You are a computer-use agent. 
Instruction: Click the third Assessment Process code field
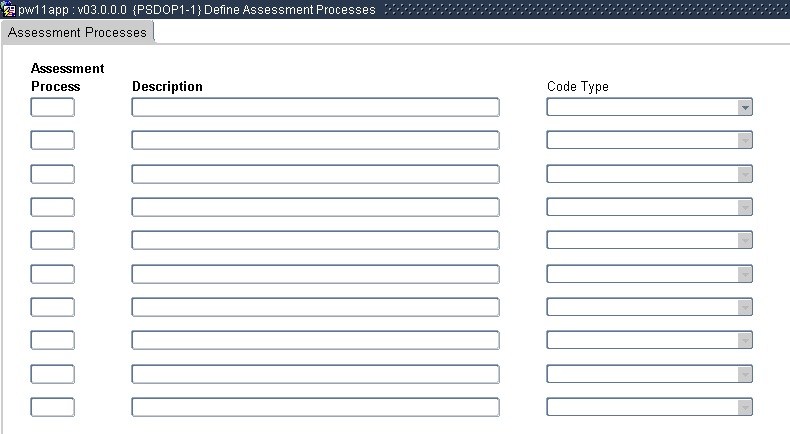click(52, 174)
